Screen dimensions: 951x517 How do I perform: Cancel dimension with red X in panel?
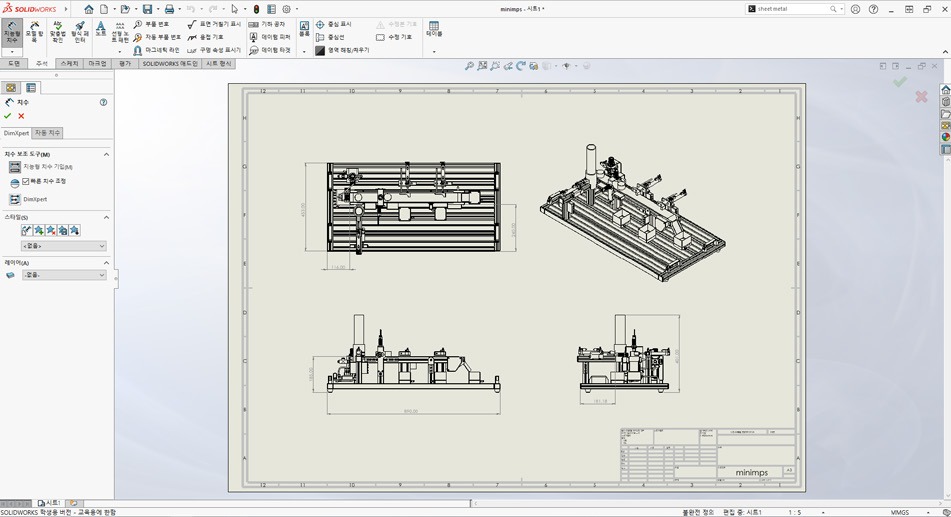(x=21, y=116)
